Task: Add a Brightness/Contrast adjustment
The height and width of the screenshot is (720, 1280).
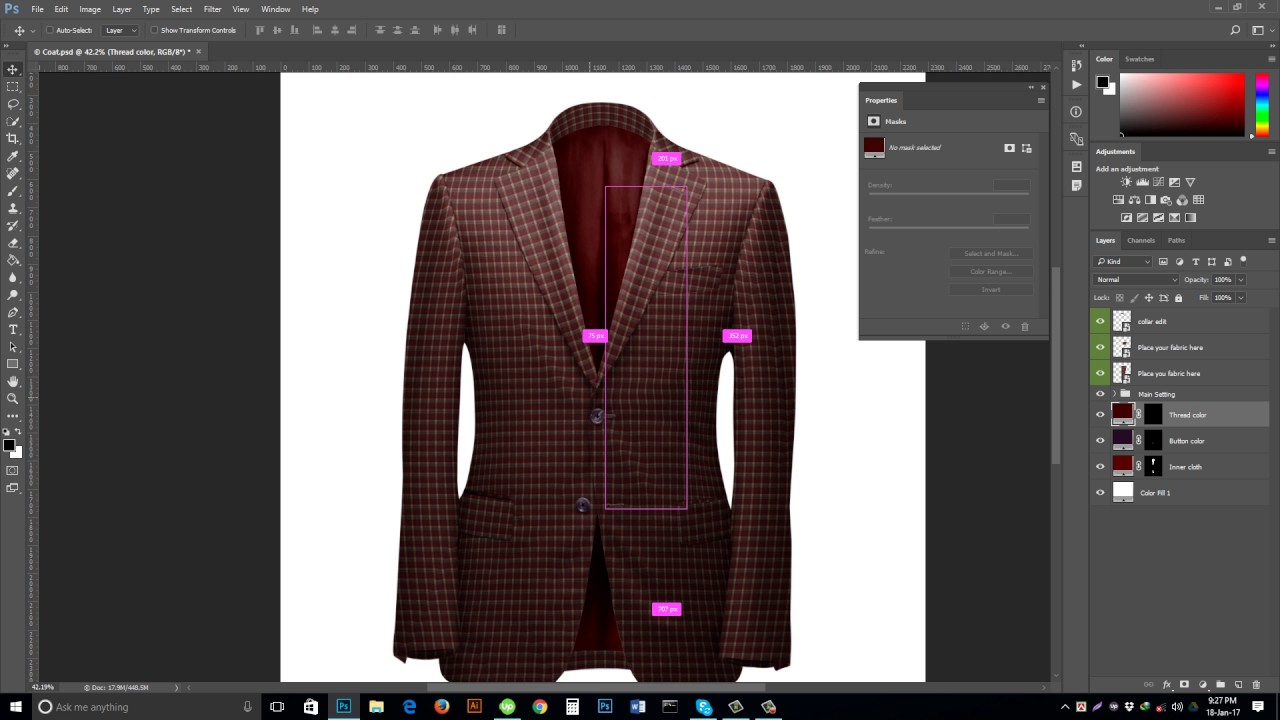Action: tap(1127, 182)
